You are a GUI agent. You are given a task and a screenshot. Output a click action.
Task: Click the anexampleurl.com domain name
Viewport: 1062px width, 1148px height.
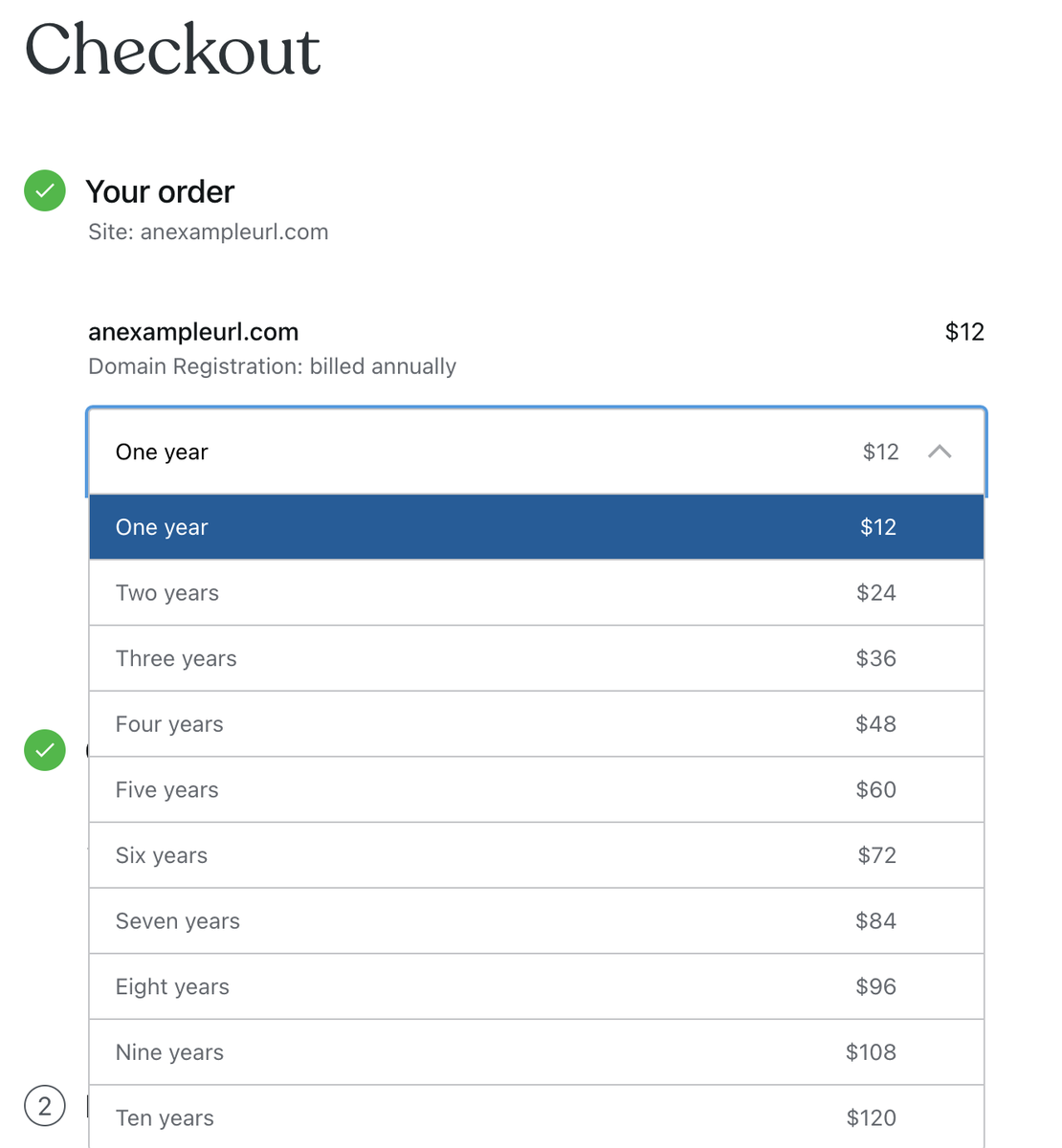pyautogui.click(x=193, y=332)
